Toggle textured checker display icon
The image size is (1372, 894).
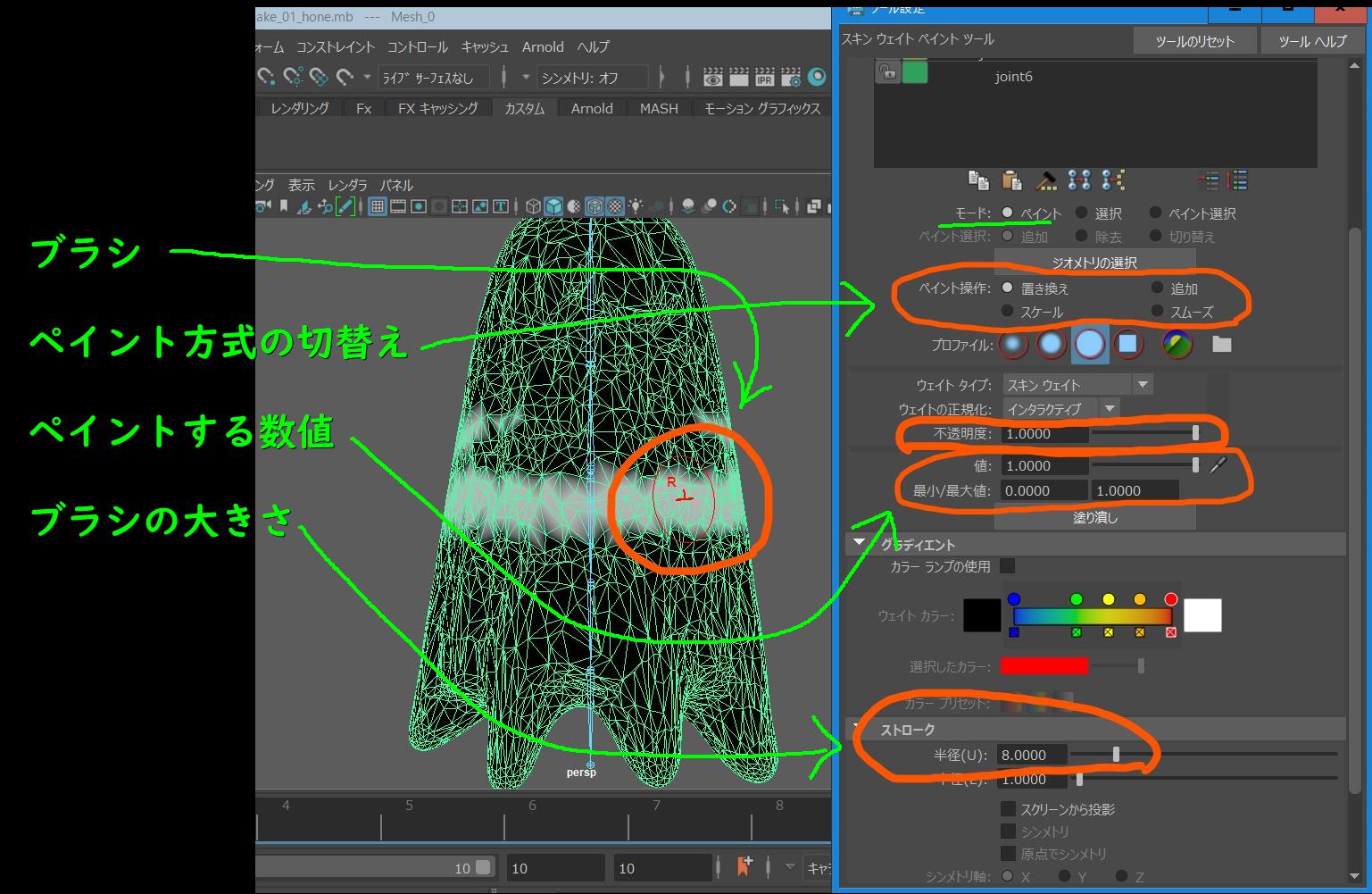coord(615,206)
